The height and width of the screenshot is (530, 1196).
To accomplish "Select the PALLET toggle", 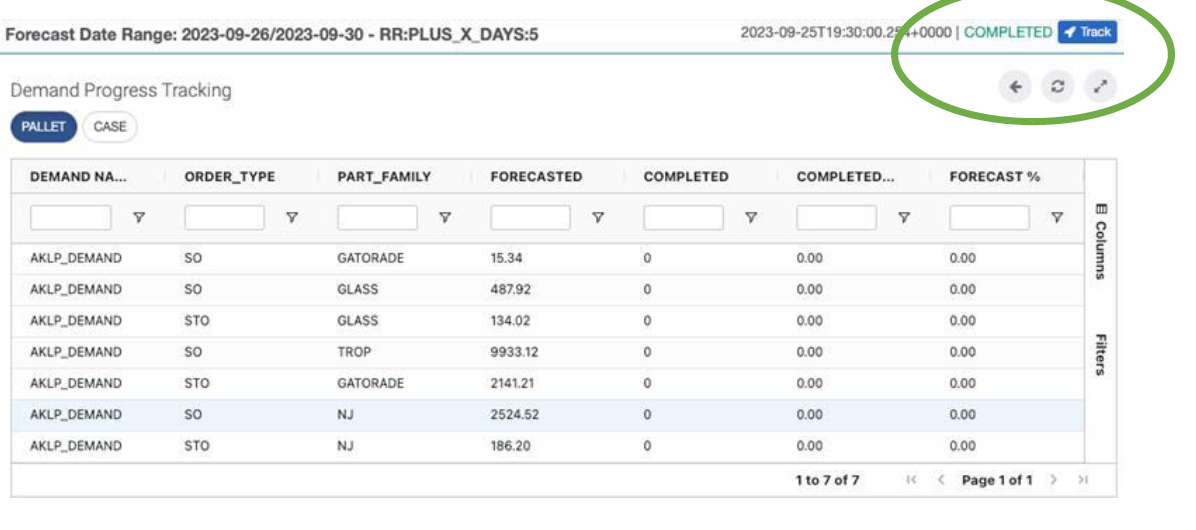I will [43, 127].
